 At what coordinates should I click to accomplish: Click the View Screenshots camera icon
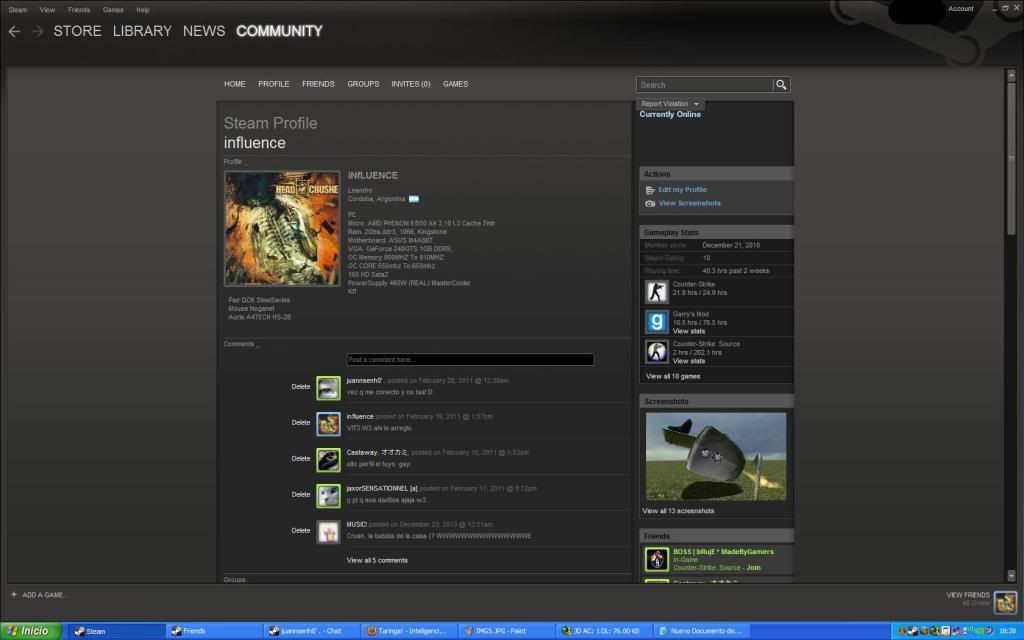click(650, 204)
